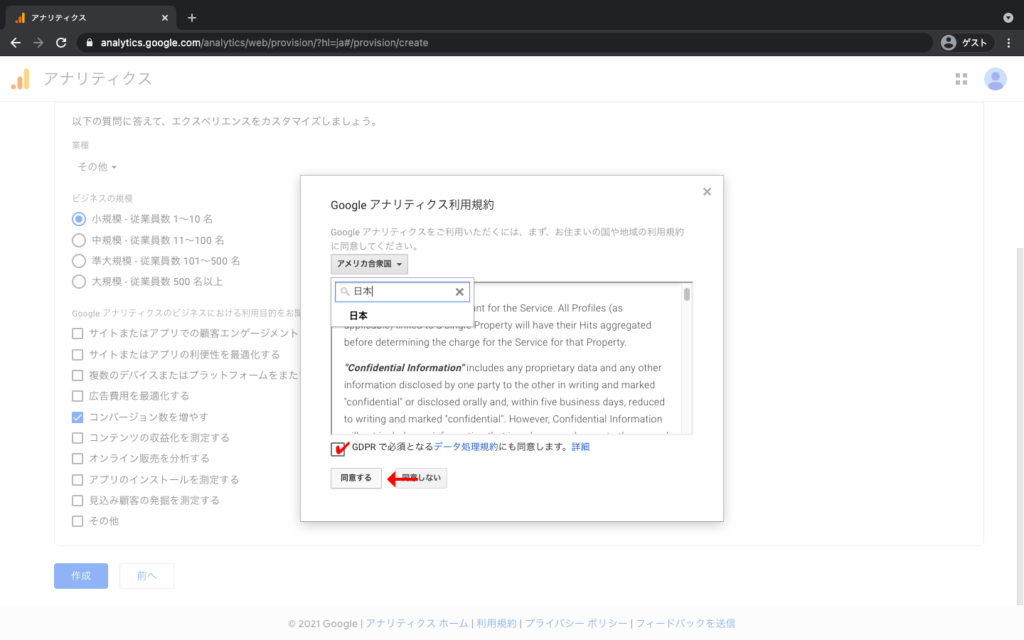Check the その他 checkbox at list bottom
This screenshot has height=640, width=1024.
pos(78,521)
